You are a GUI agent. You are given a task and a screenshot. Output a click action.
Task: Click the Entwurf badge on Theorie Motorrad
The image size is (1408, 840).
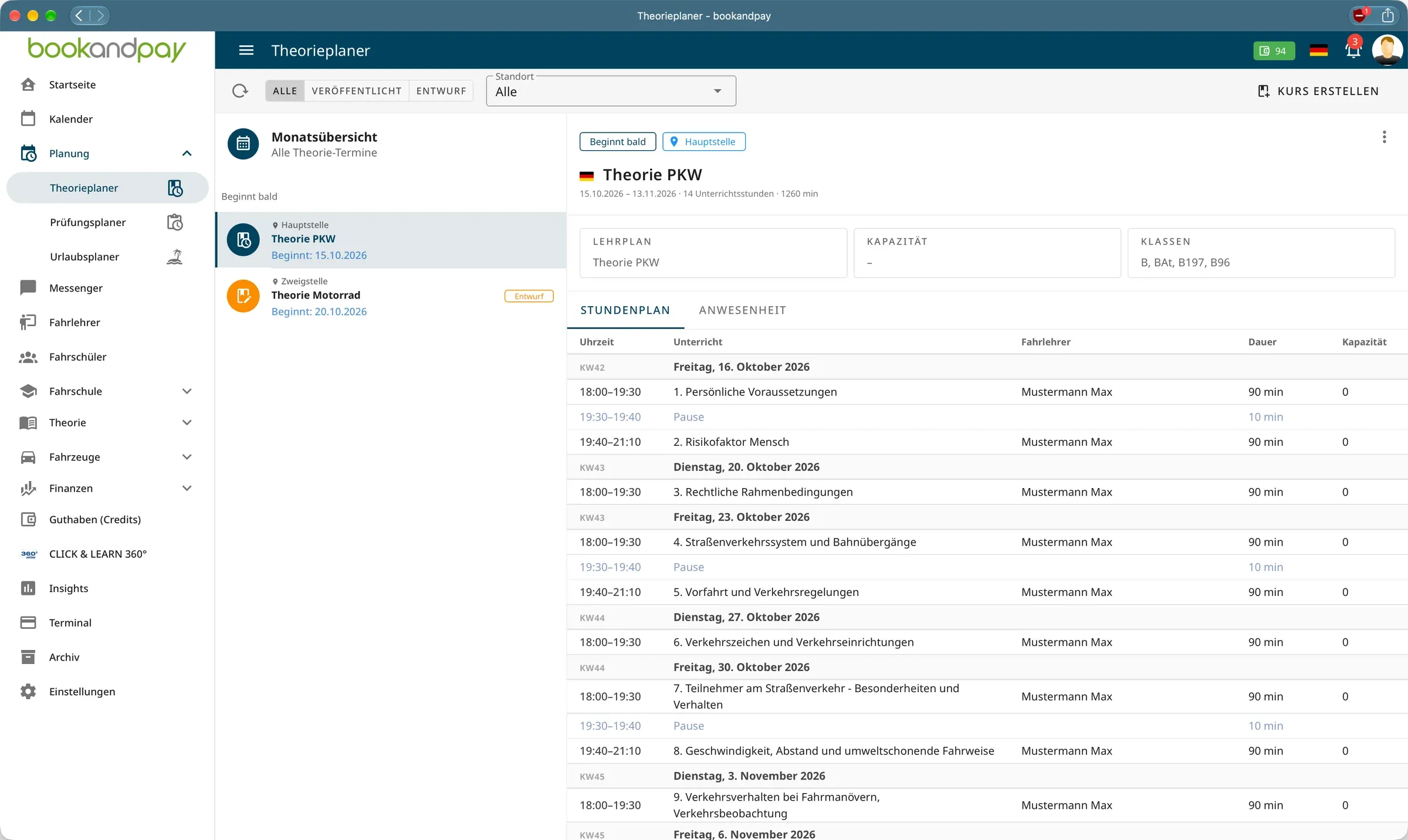tap(529, 297)
